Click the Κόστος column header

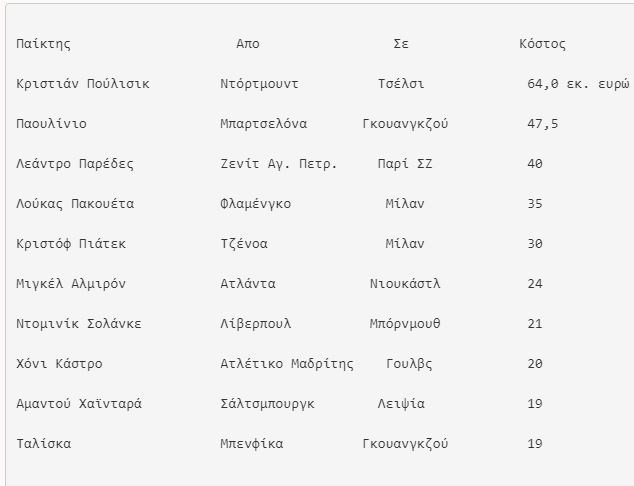[x=542, y=44]
